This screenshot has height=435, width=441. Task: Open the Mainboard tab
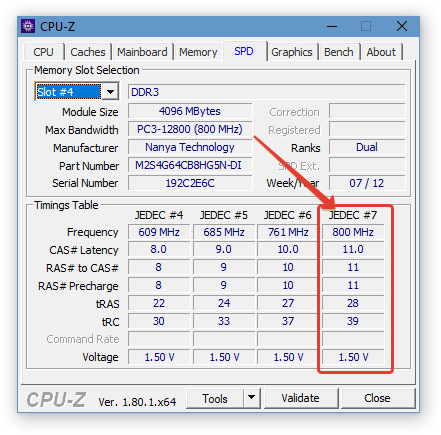coord(142,52)
